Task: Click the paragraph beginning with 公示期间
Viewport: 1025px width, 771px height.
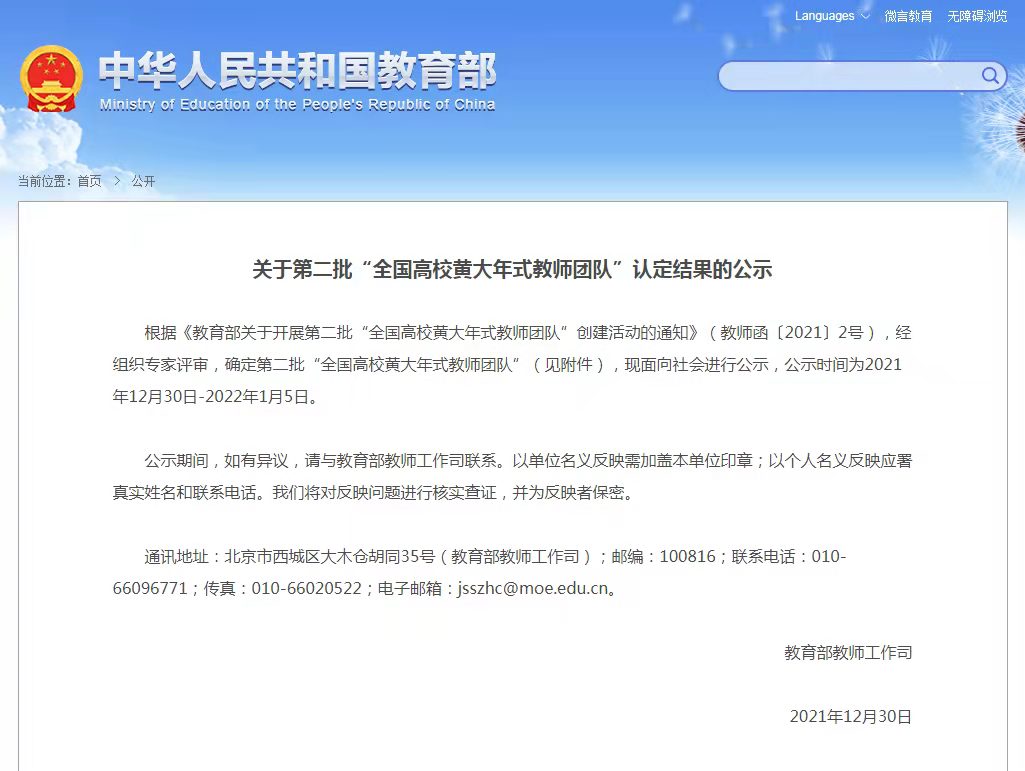Action: (512, 476)
